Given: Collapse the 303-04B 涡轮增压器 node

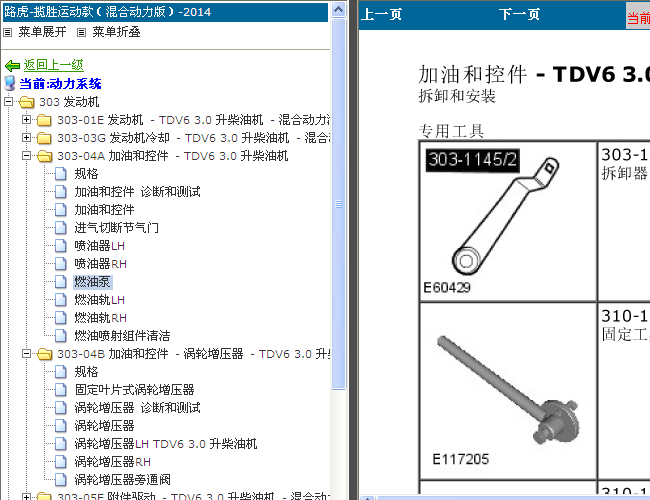Looking at the screenshot, I should click(26, 353).
